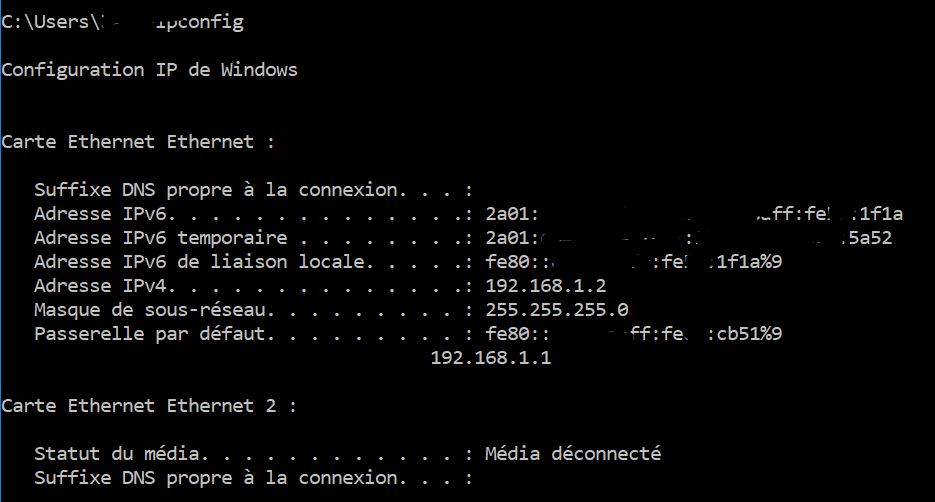Click the 'Carte Ethernet Ethernet 2 :' header
The image size is (935, 502).
click(x=149, y=406)
